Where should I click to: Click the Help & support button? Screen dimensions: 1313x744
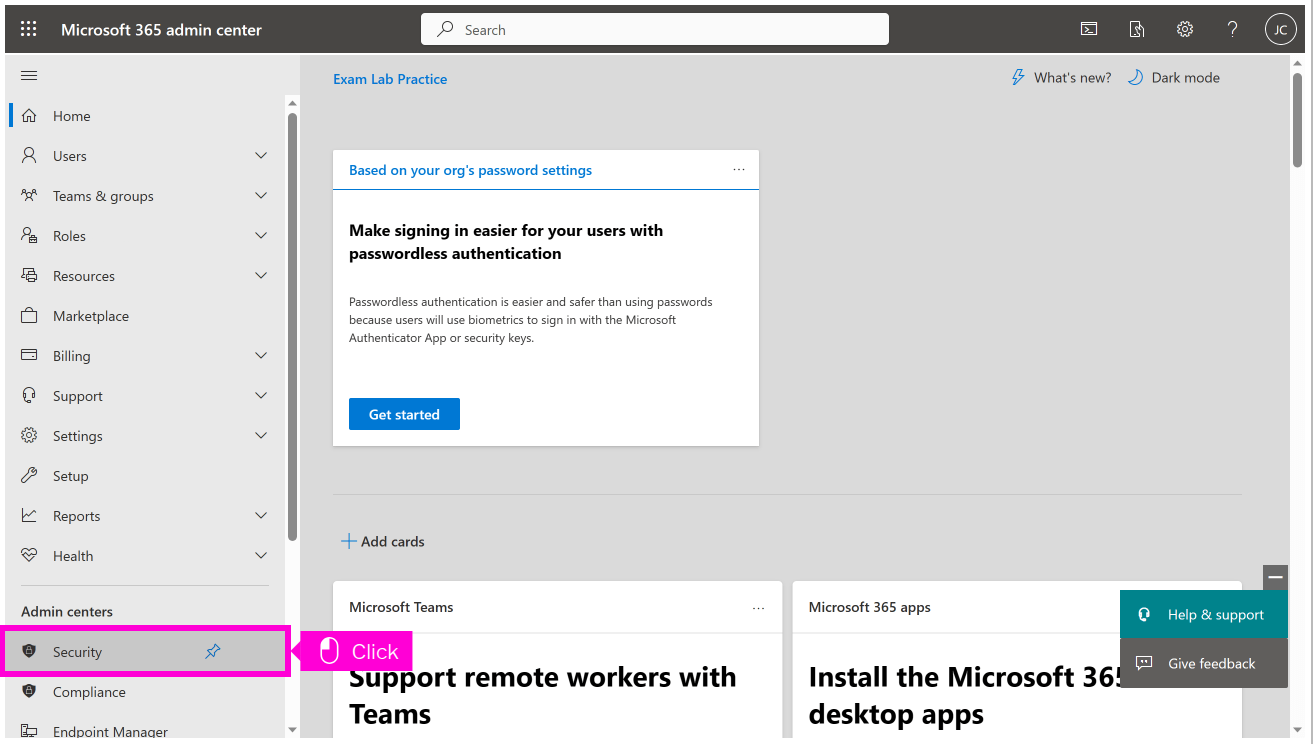point(1204,615)
